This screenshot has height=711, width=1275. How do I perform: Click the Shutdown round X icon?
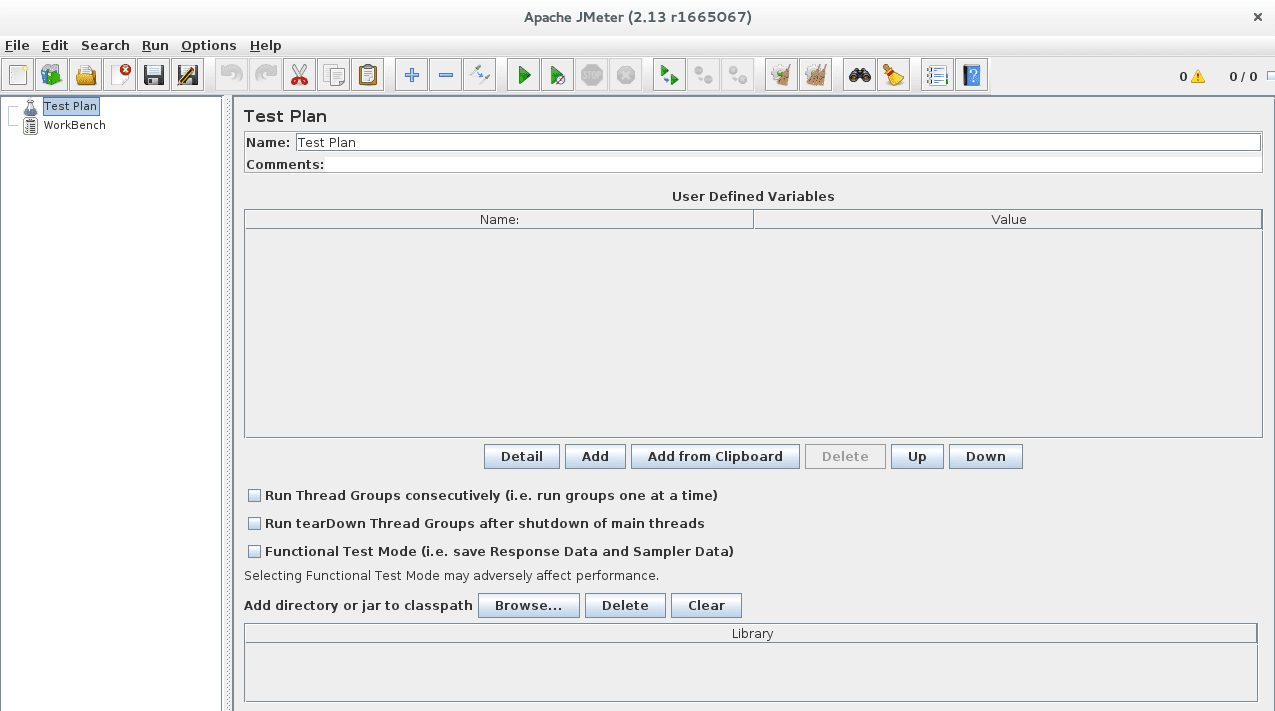click(625, 75)
